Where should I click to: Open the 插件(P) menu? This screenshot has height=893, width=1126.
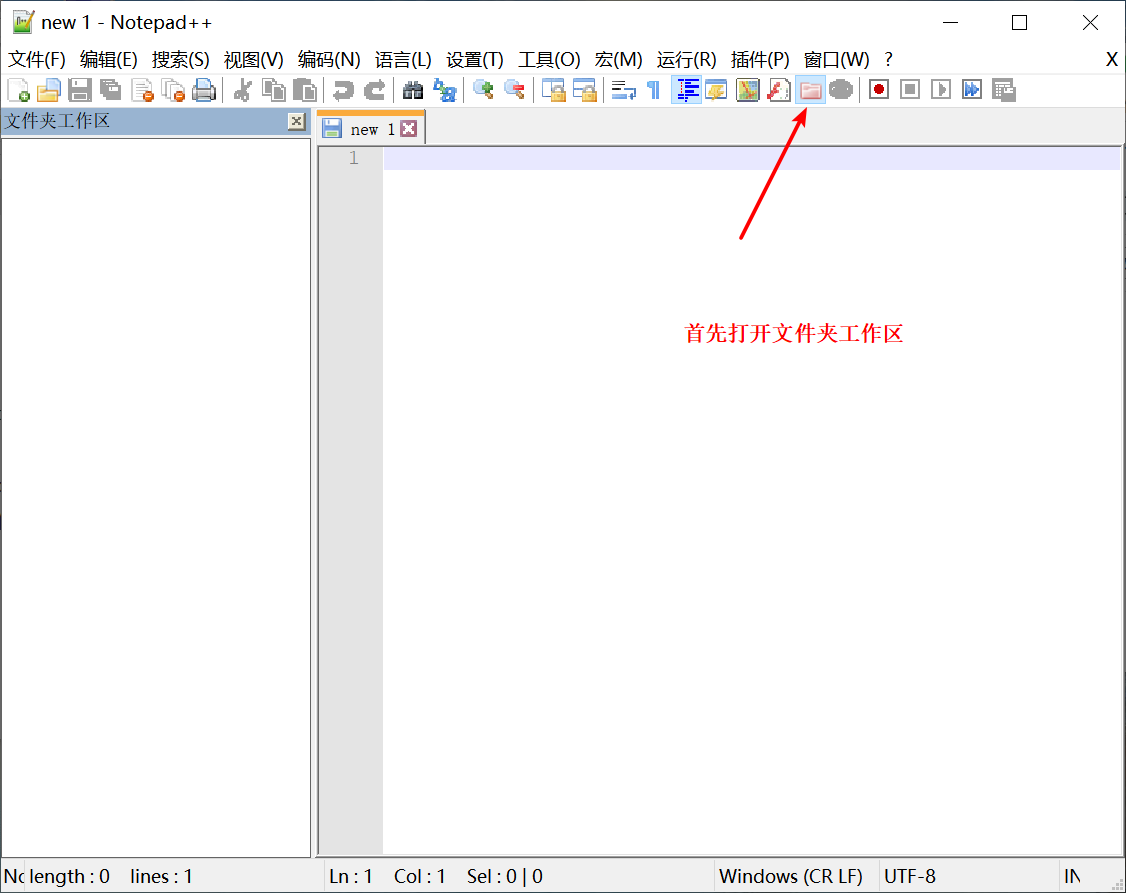pos(760,60)
